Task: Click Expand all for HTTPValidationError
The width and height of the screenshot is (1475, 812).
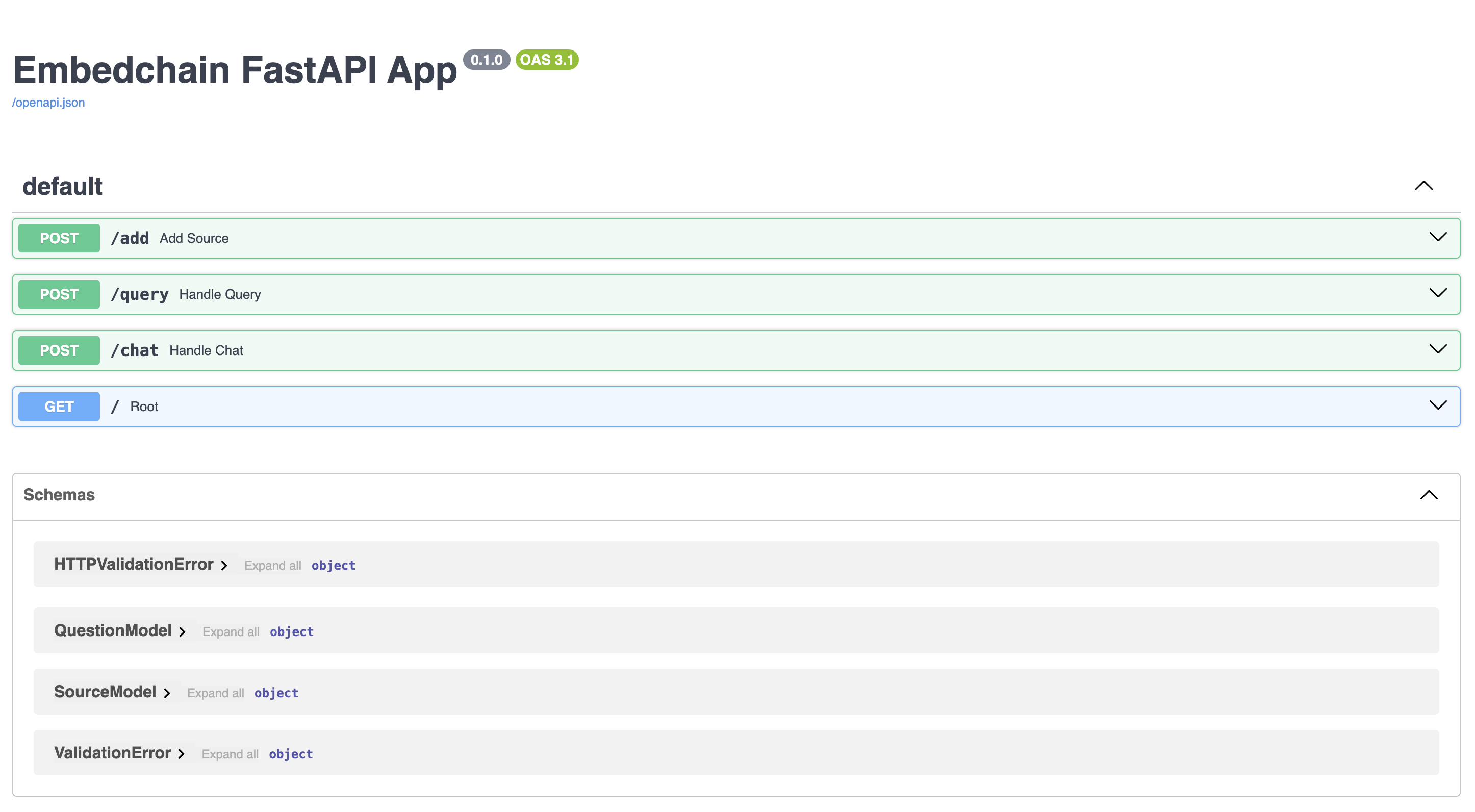Action: coord(272,566)
